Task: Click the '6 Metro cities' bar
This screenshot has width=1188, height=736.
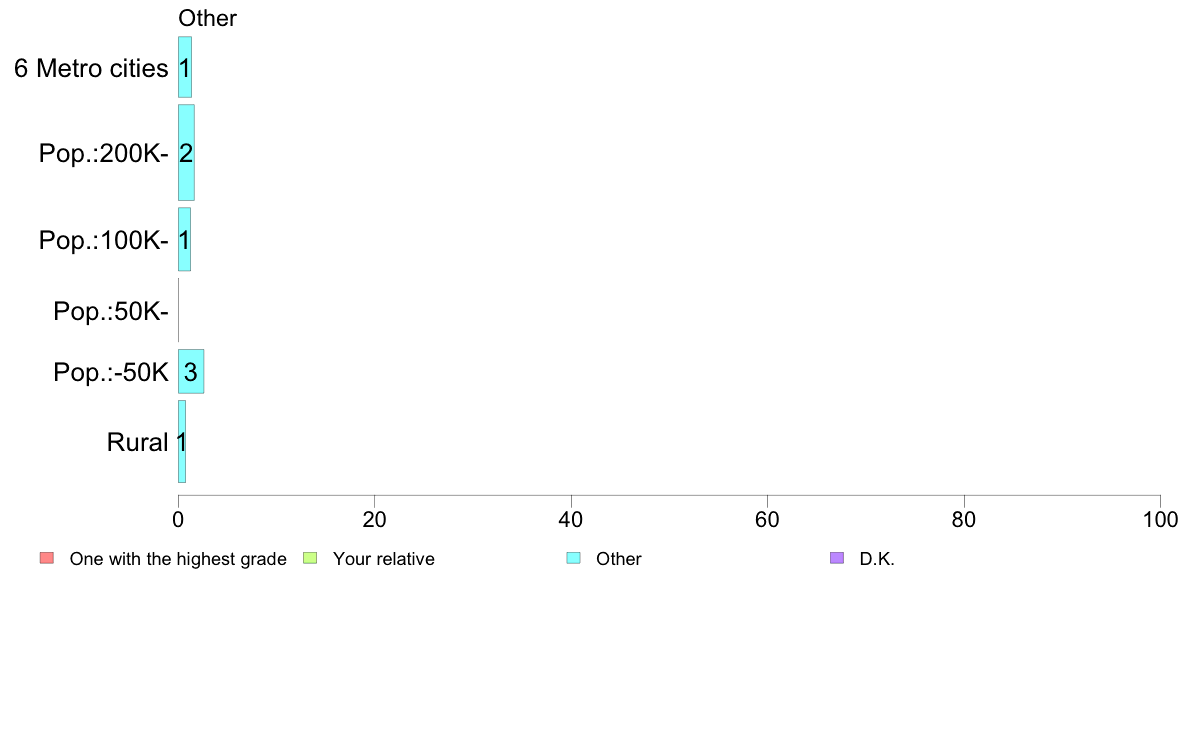Action: coord(185,67)
